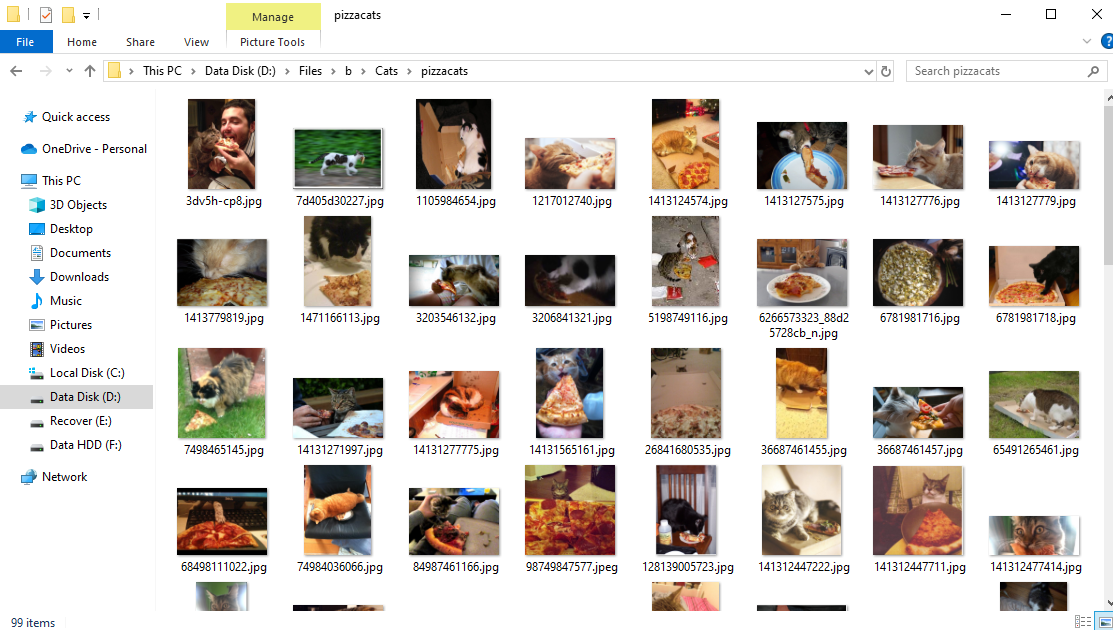Open the Help question mark icon
The width and height of the screenshot is (1113, 630).
coord(1107,41)
